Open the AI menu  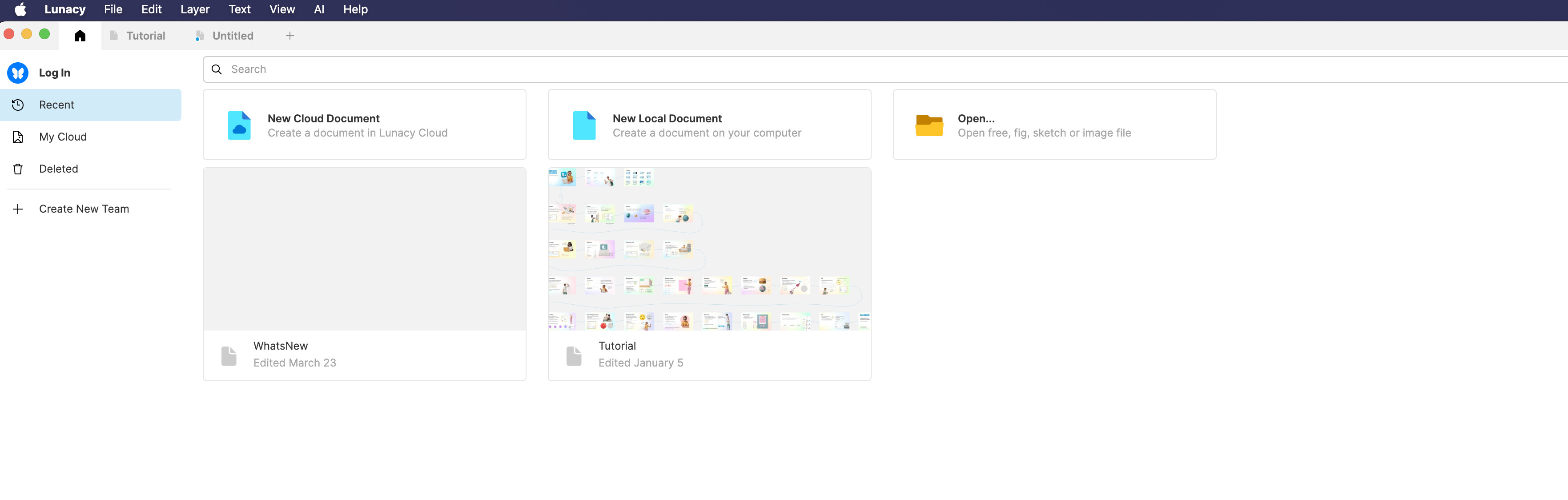click(319, 9)
